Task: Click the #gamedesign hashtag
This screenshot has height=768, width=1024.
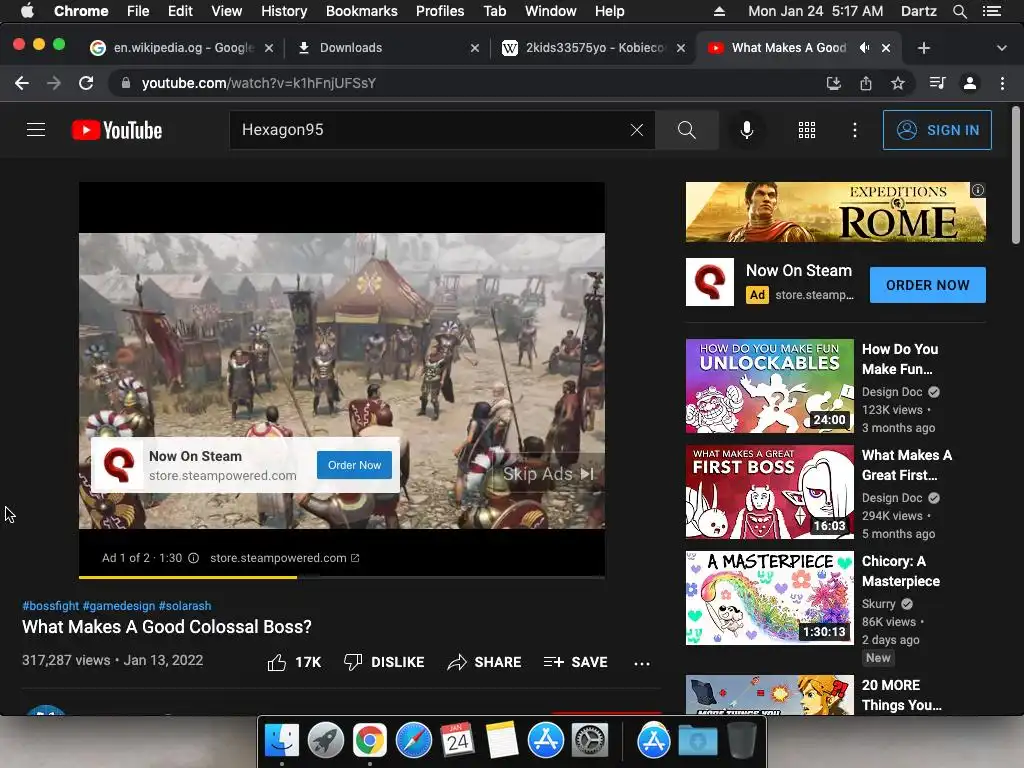Action: 119,606
